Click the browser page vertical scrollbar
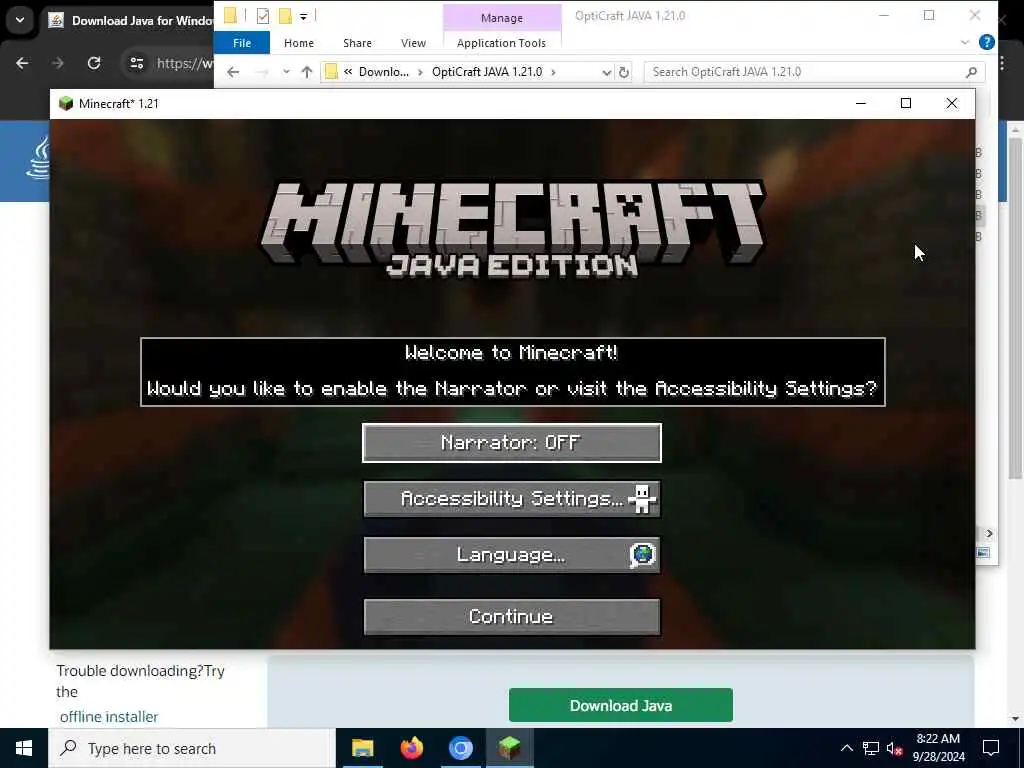The image size is (1024, 768). [x=1015, y=307]
